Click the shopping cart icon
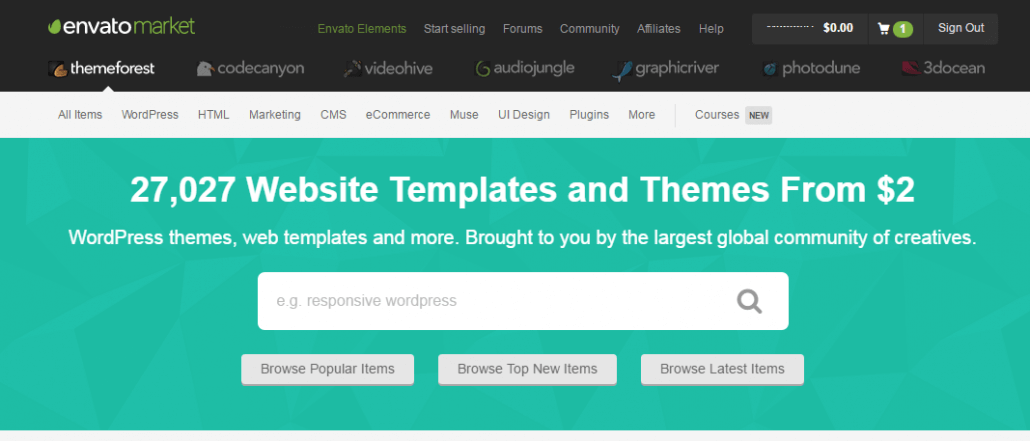 click(x=884, y=29)
